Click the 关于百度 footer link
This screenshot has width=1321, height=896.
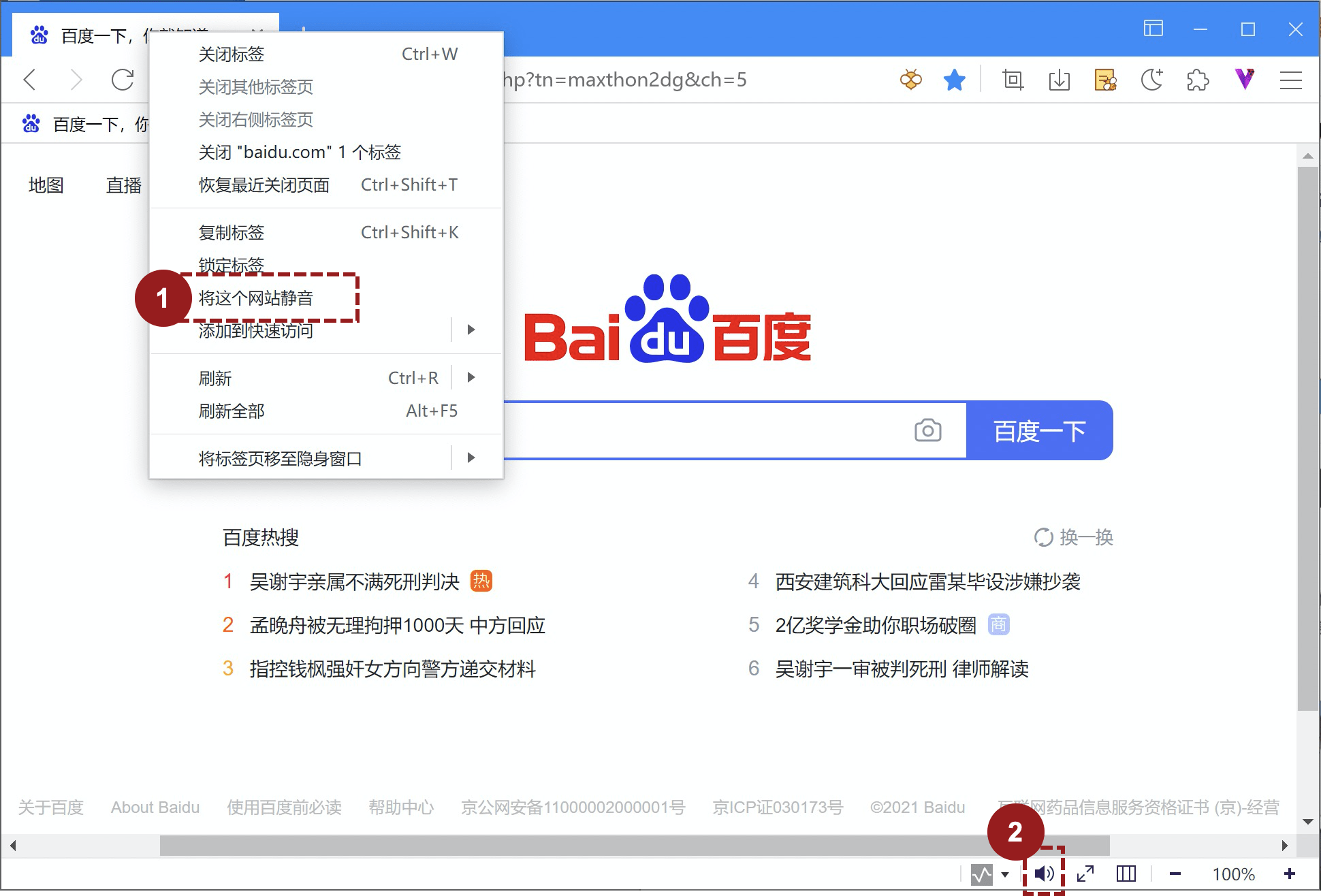tap(50, 807)
